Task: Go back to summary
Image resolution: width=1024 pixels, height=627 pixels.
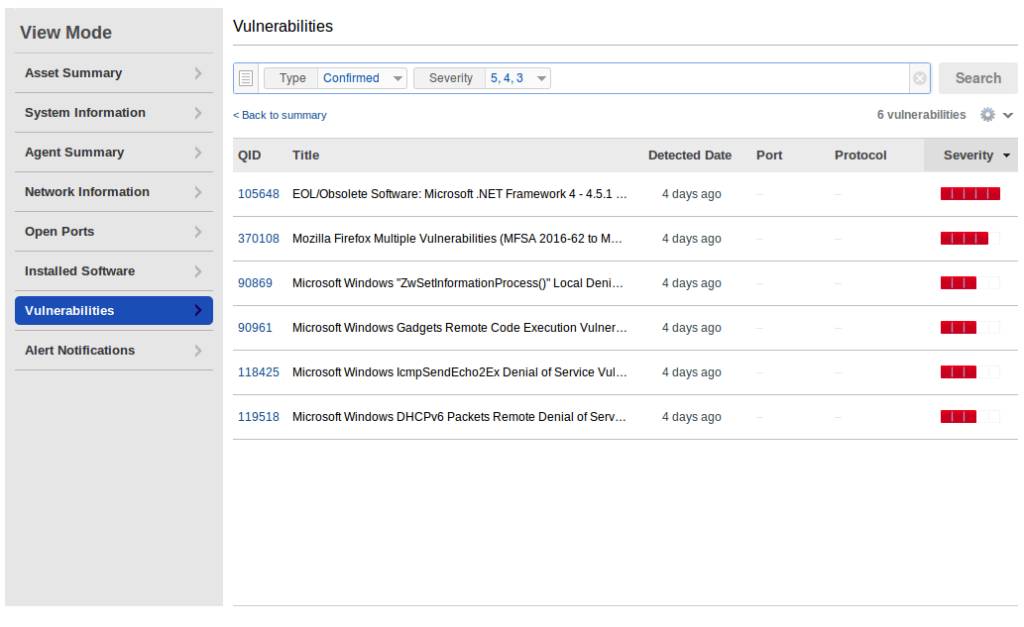Action: [x=279, y=115]
